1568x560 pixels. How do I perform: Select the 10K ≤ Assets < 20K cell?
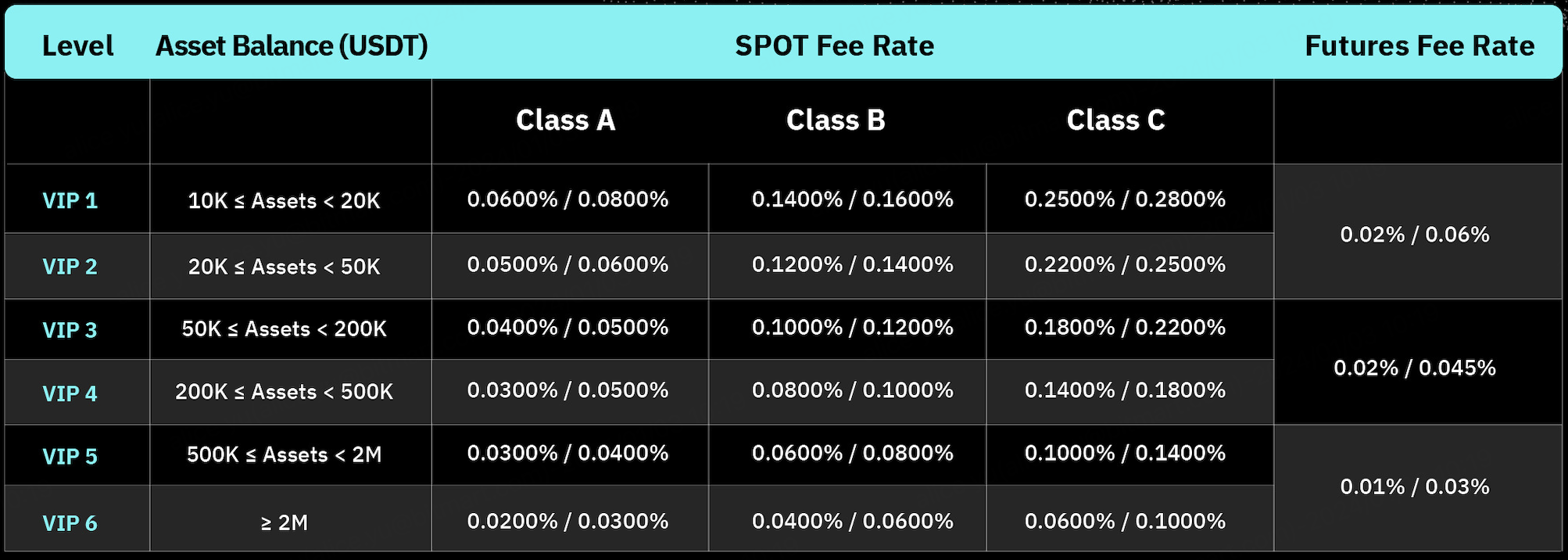(285, 200)
